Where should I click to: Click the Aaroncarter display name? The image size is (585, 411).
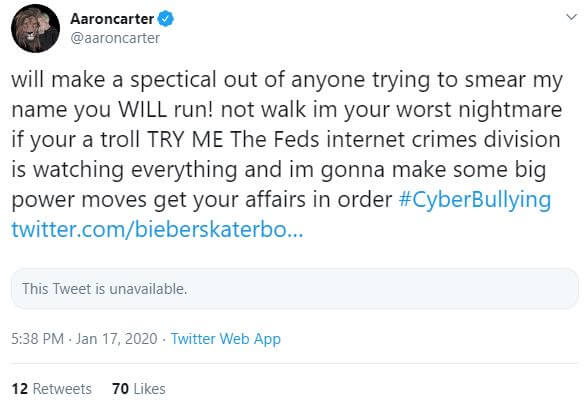112,19
